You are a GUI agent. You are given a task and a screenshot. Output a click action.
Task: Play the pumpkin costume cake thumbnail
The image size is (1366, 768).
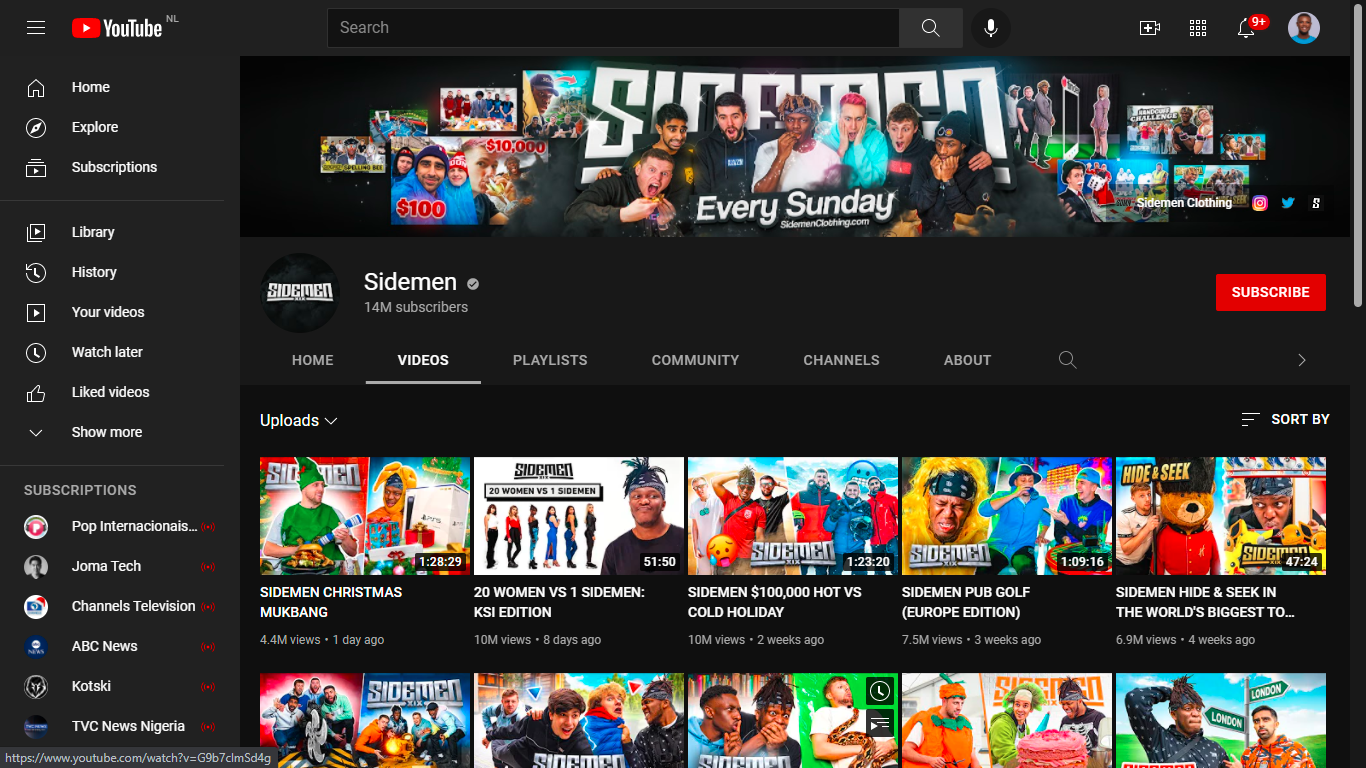(x=1007, y=720)
